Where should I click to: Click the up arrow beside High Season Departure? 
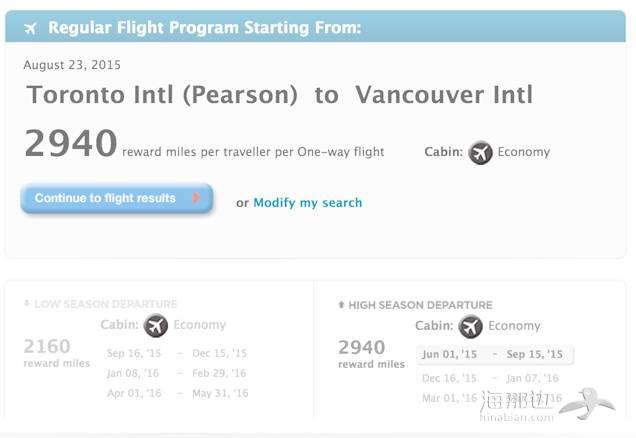click(341, 305)
